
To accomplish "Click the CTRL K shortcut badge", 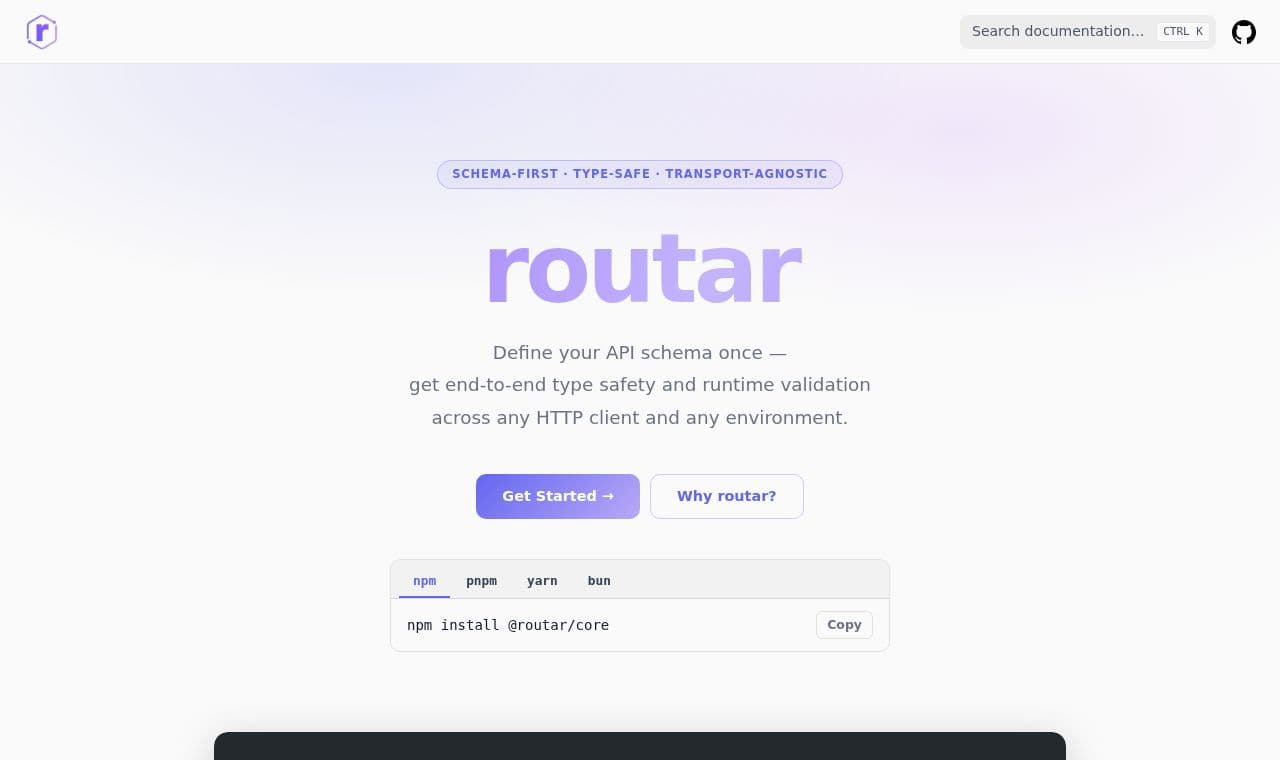I will [x=1183, y=32].
